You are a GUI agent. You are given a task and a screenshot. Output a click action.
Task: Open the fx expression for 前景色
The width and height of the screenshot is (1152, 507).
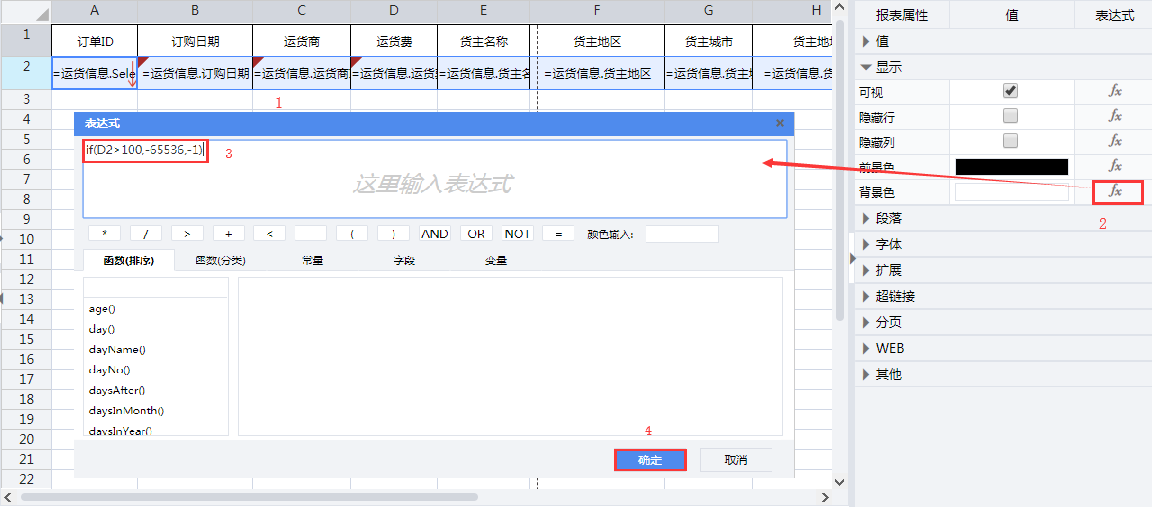[1115, 166]
